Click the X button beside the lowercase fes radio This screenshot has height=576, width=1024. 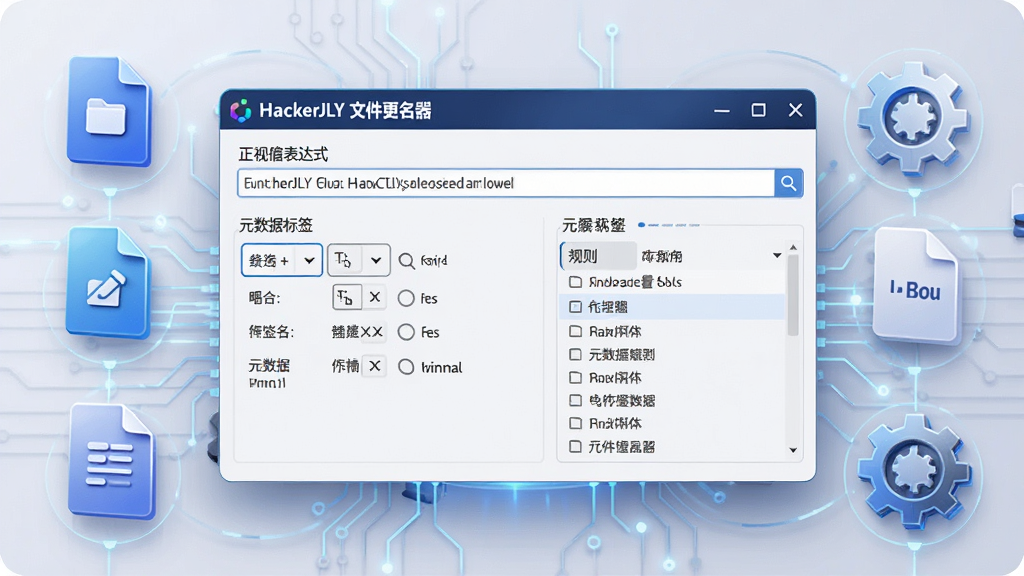click(x=374, y=297)
